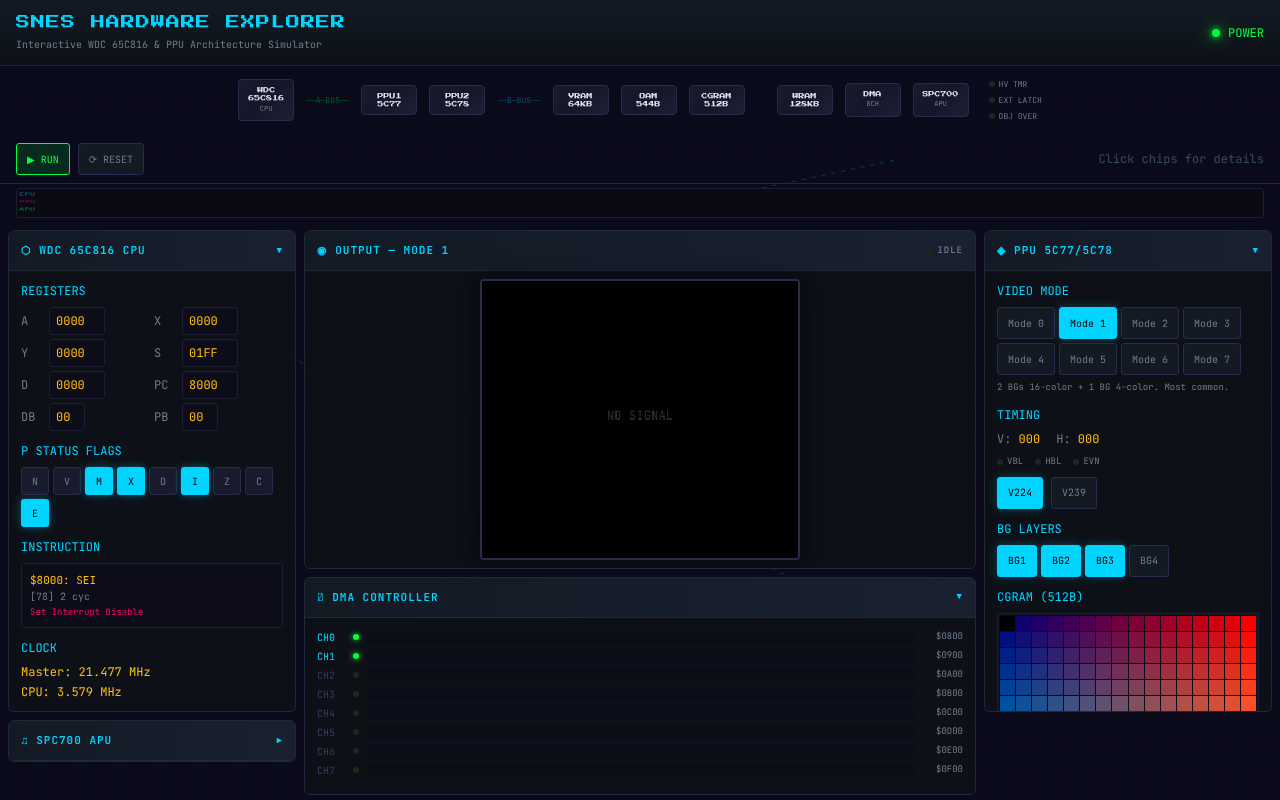
Task: Select the WDC 65C816 CPU chip
Action: (x=265, y=99)
